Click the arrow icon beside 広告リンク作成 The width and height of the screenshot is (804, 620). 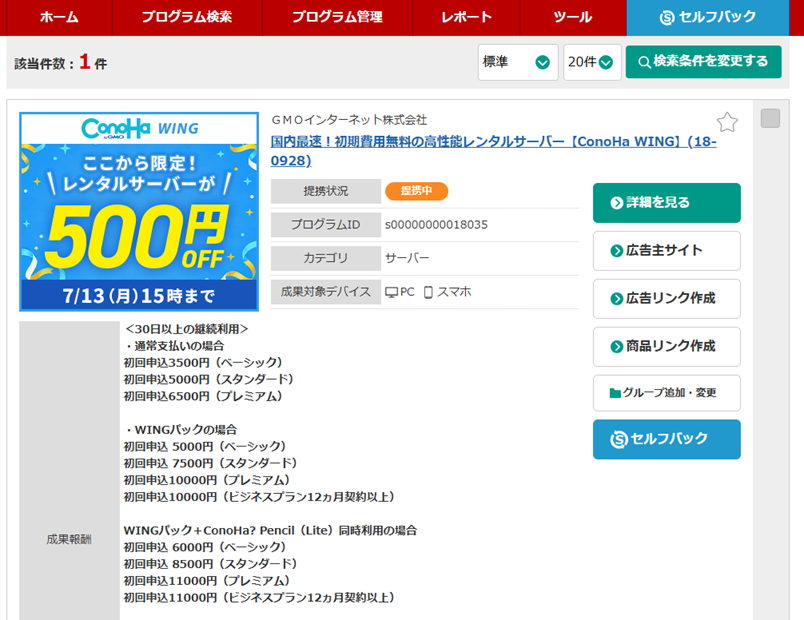click(x=616, y=299)
